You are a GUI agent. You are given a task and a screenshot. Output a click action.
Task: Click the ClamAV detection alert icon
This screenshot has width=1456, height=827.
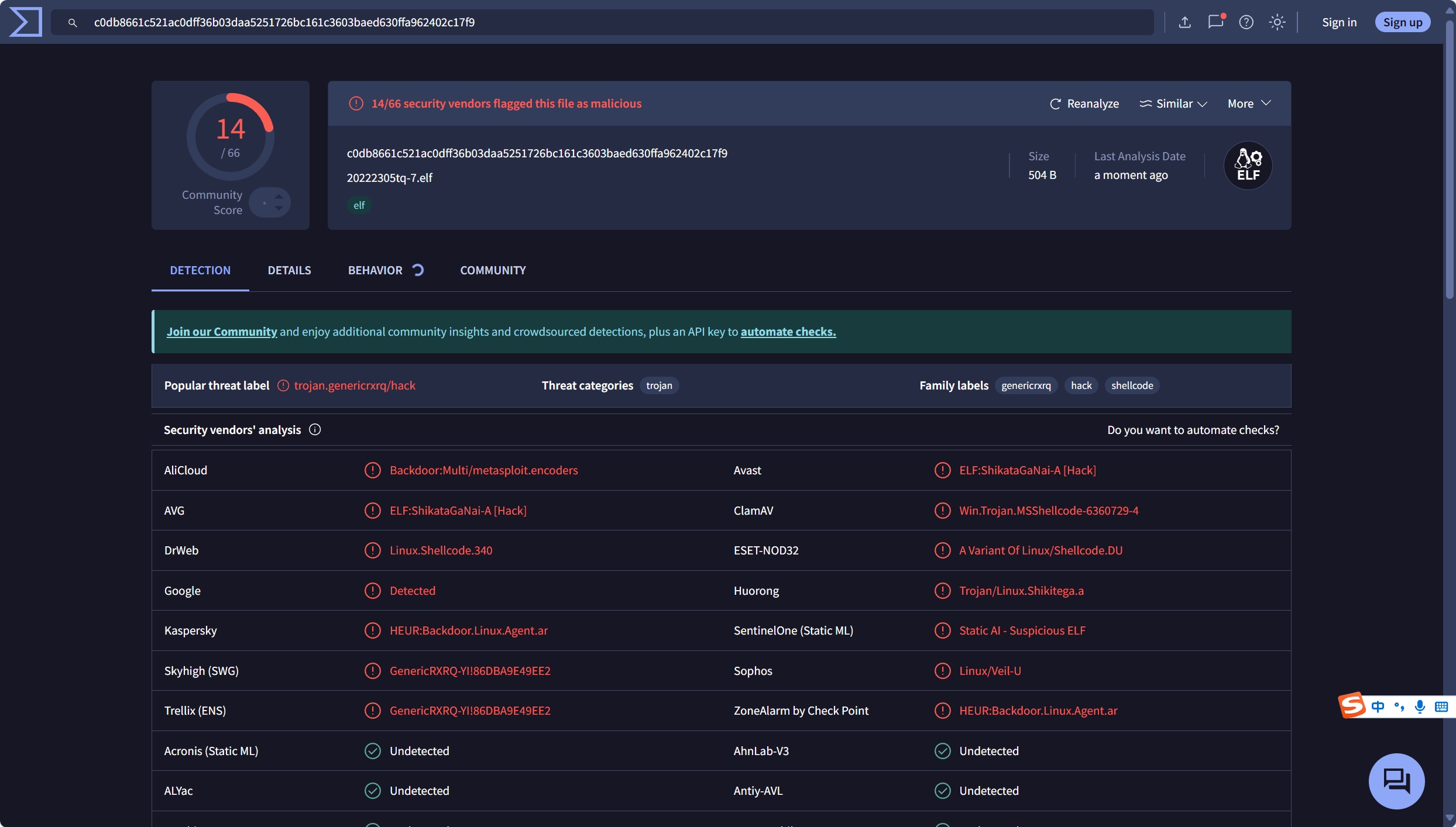(x=942, y=511)
